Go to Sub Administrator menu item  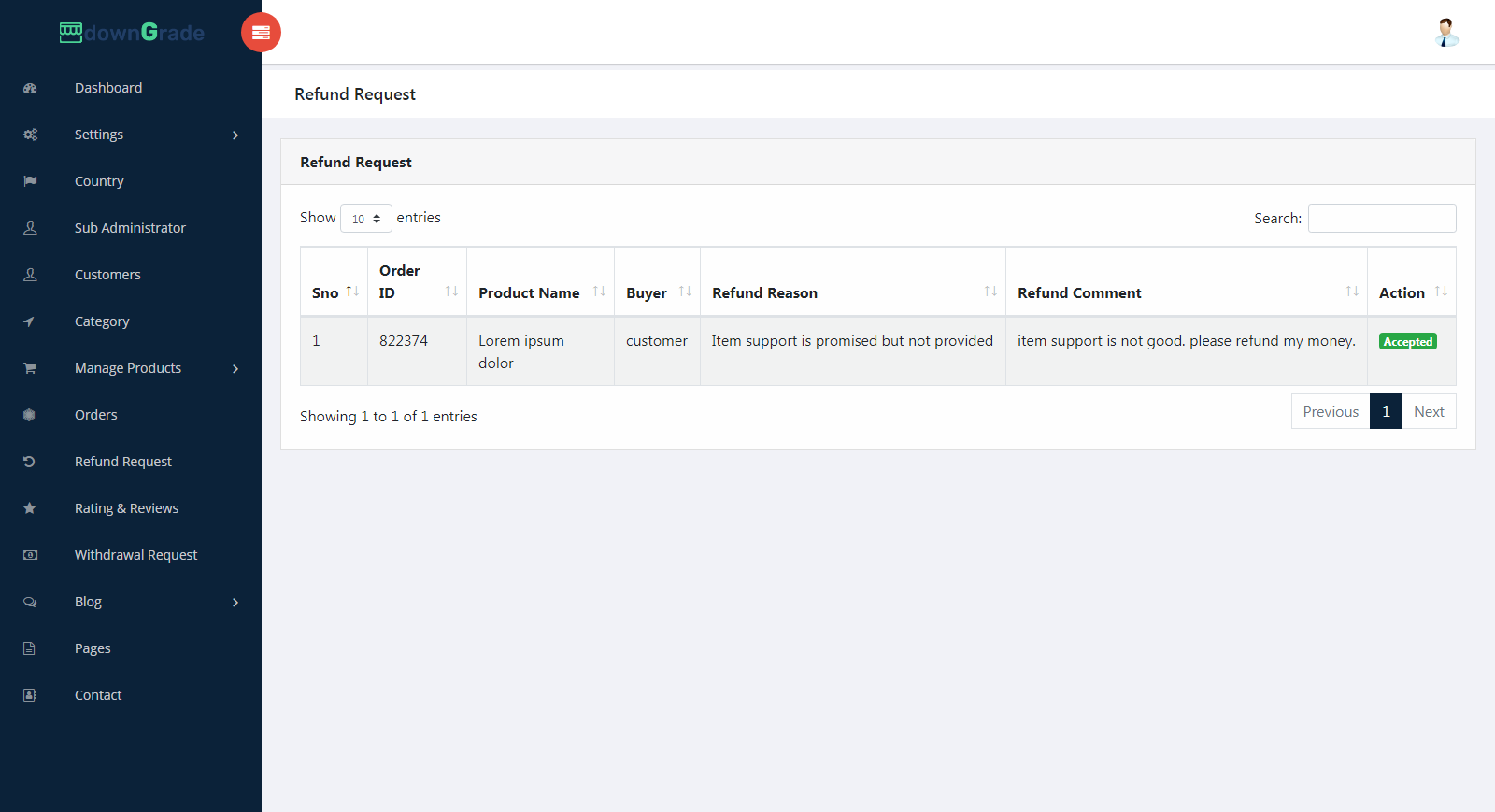point(130,228)
